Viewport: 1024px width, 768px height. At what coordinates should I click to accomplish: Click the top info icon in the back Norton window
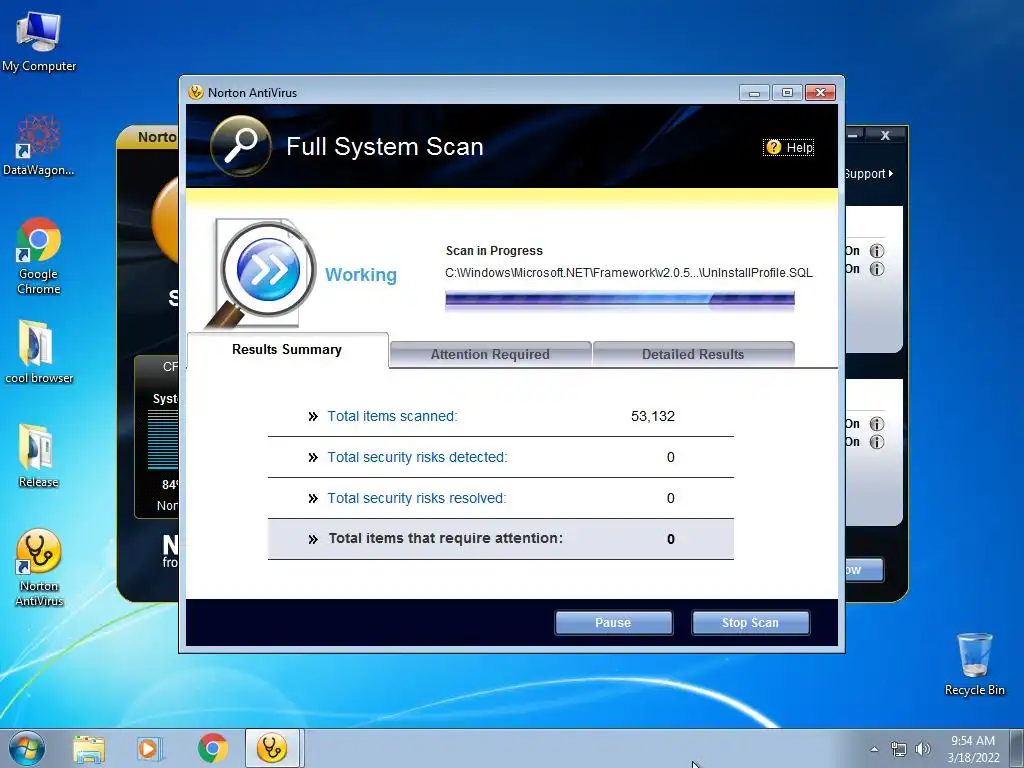(x=877, y=251)
